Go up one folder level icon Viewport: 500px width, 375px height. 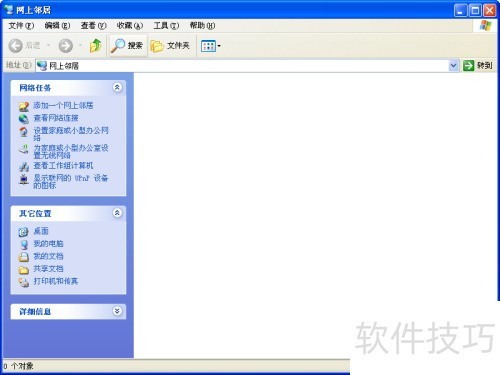click(x=96, y=45)
